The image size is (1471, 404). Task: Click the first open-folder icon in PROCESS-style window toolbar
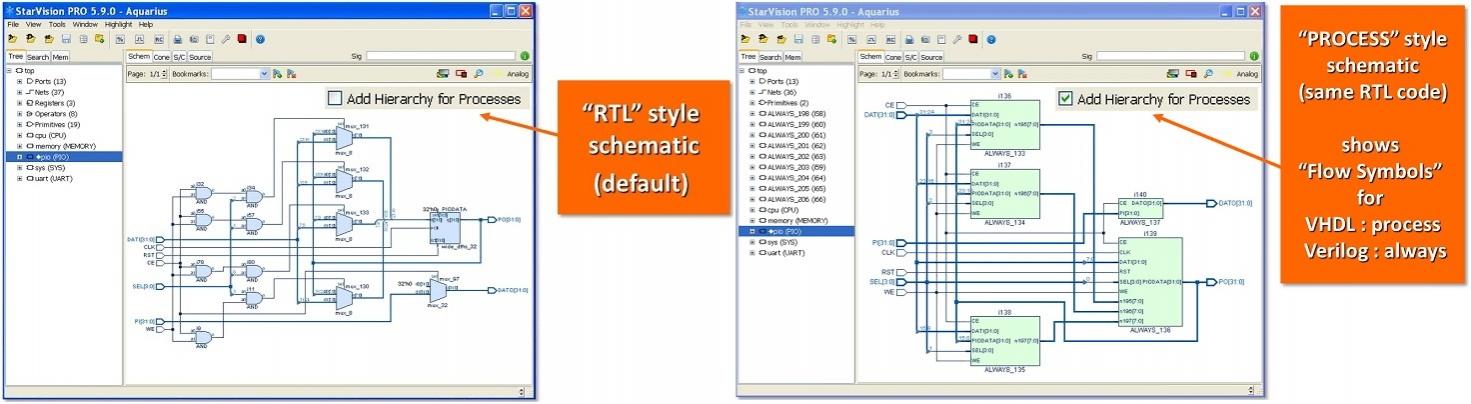pyautogui.click(x=745, y=39)
